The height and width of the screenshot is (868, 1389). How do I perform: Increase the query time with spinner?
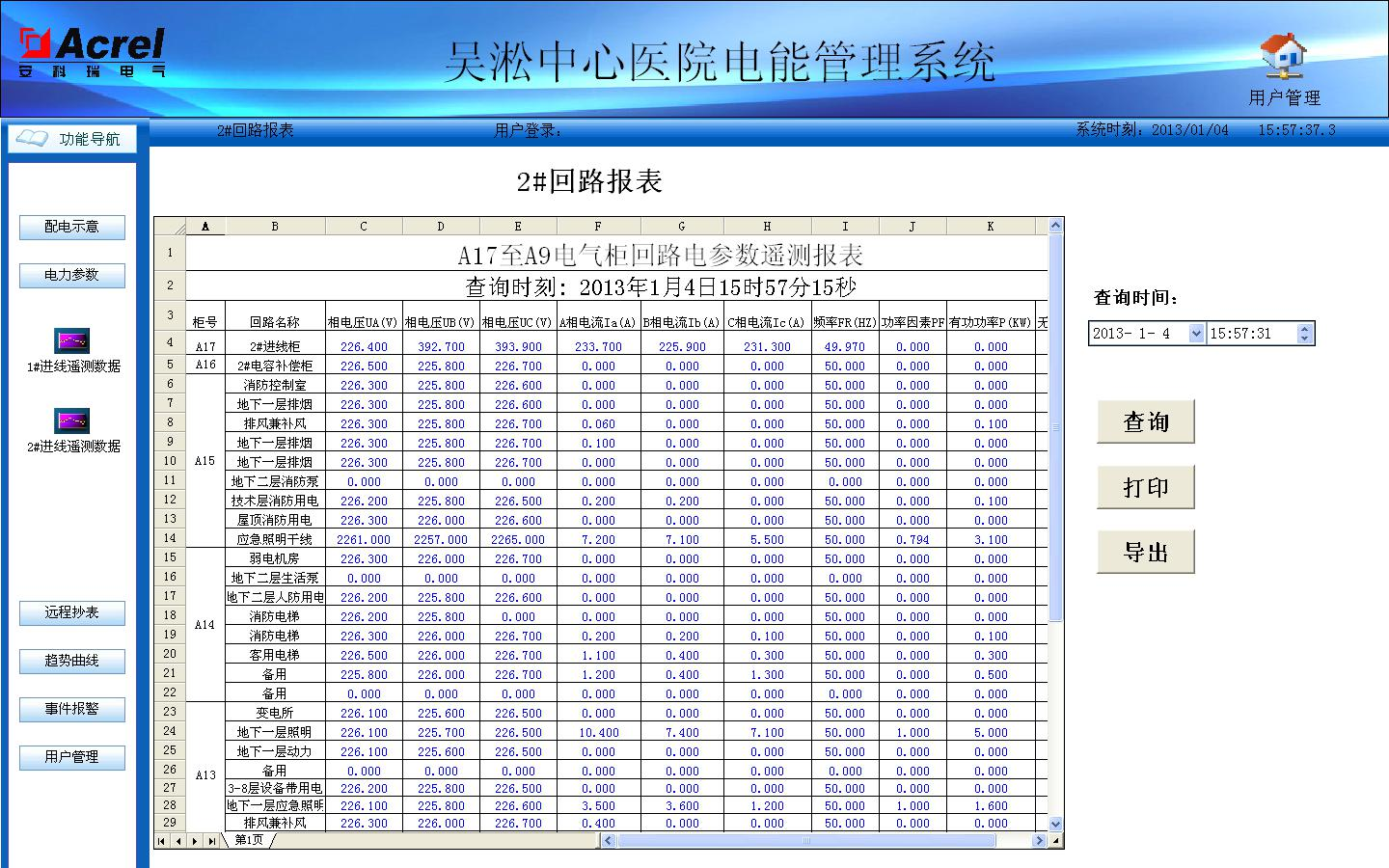(1305, 328)
